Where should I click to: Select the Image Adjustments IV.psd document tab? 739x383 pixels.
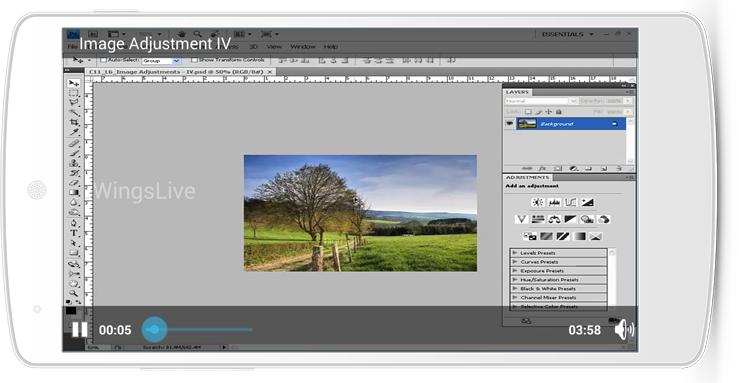coord(180,72)
